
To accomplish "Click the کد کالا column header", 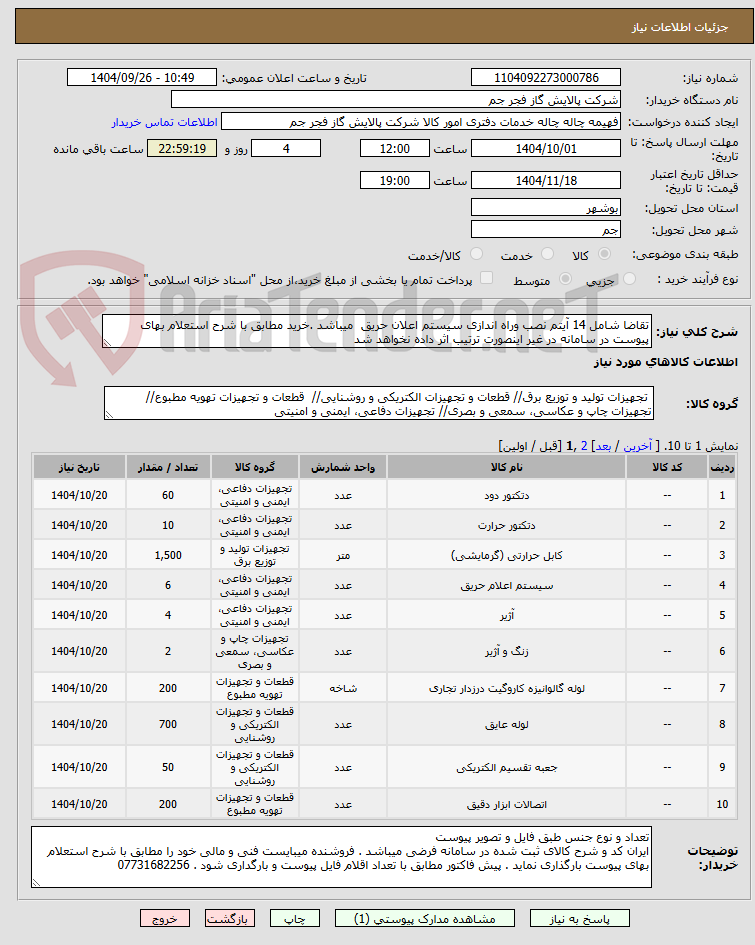I will pos(667,467).
